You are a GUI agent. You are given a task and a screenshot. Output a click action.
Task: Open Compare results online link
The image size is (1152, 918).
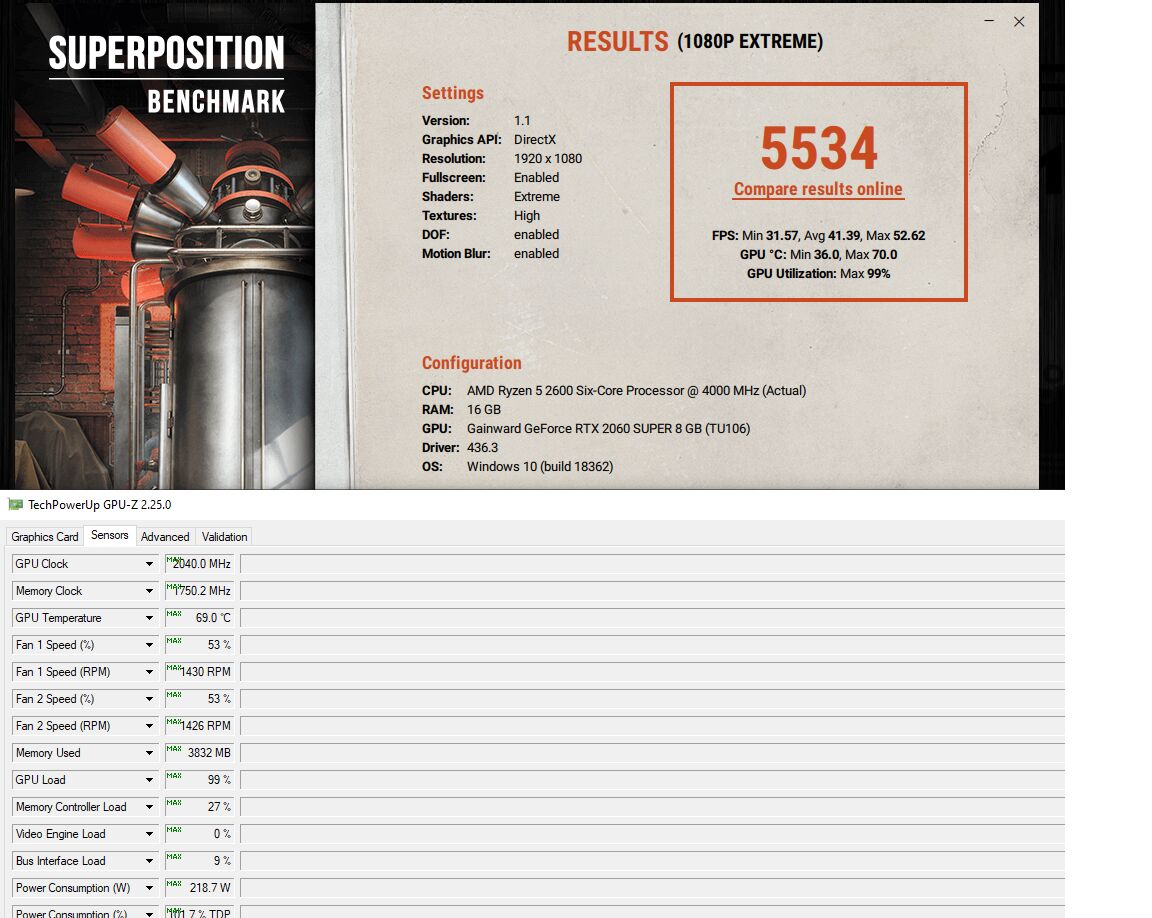818,189
